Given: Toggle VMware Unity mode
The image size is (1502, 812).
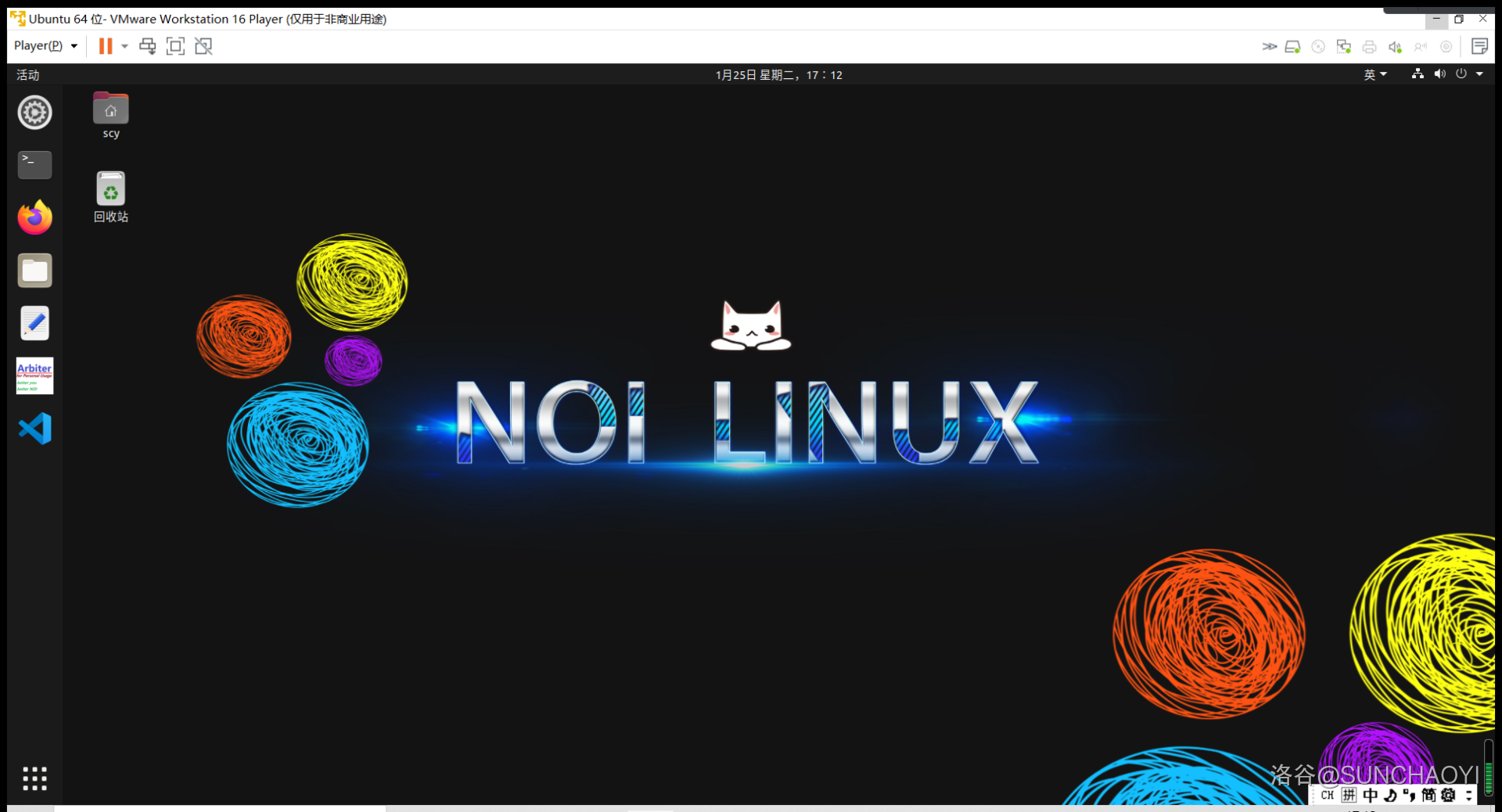Looking at the screenshot, I should click(203, 46).
